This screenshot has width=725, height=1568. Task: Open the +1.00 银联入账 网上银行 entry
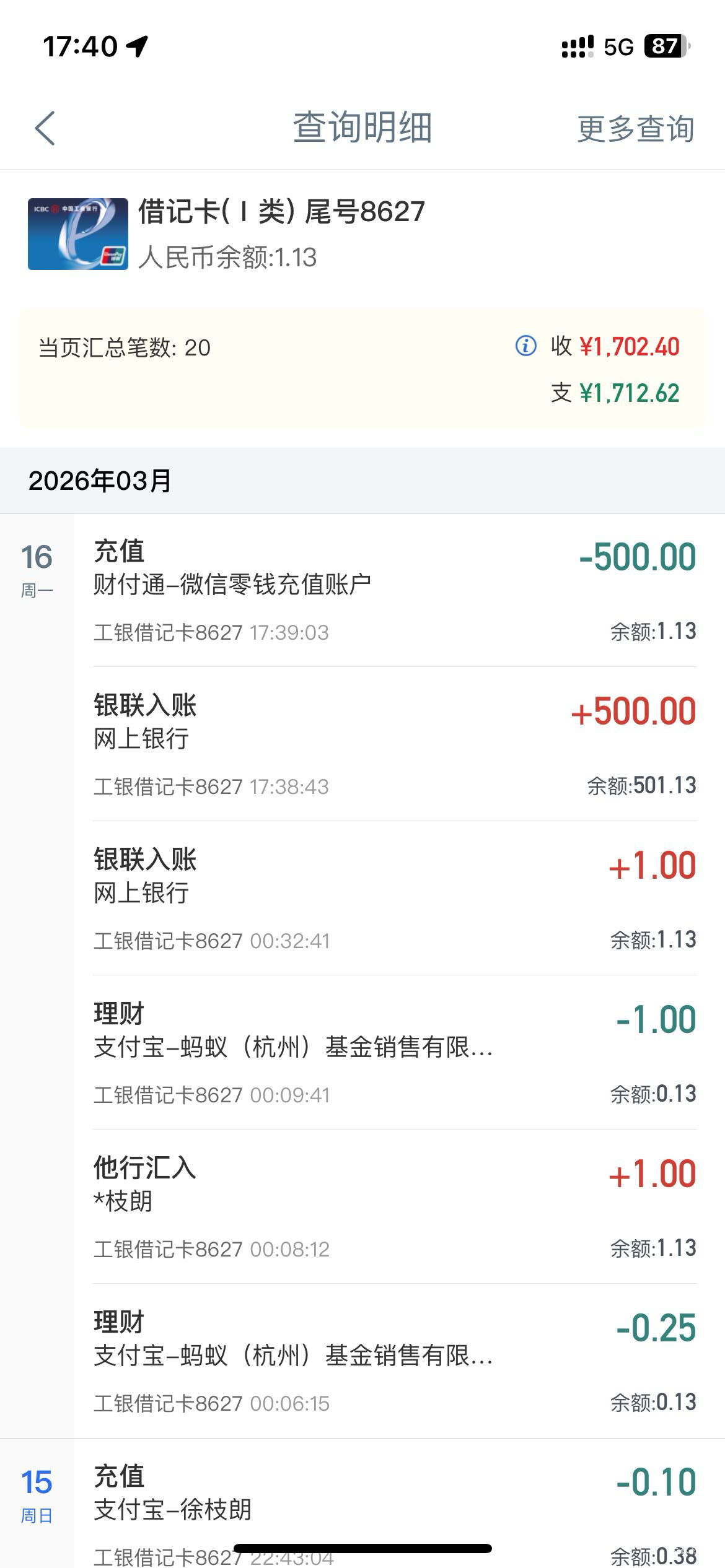click(x=394, y=899)
